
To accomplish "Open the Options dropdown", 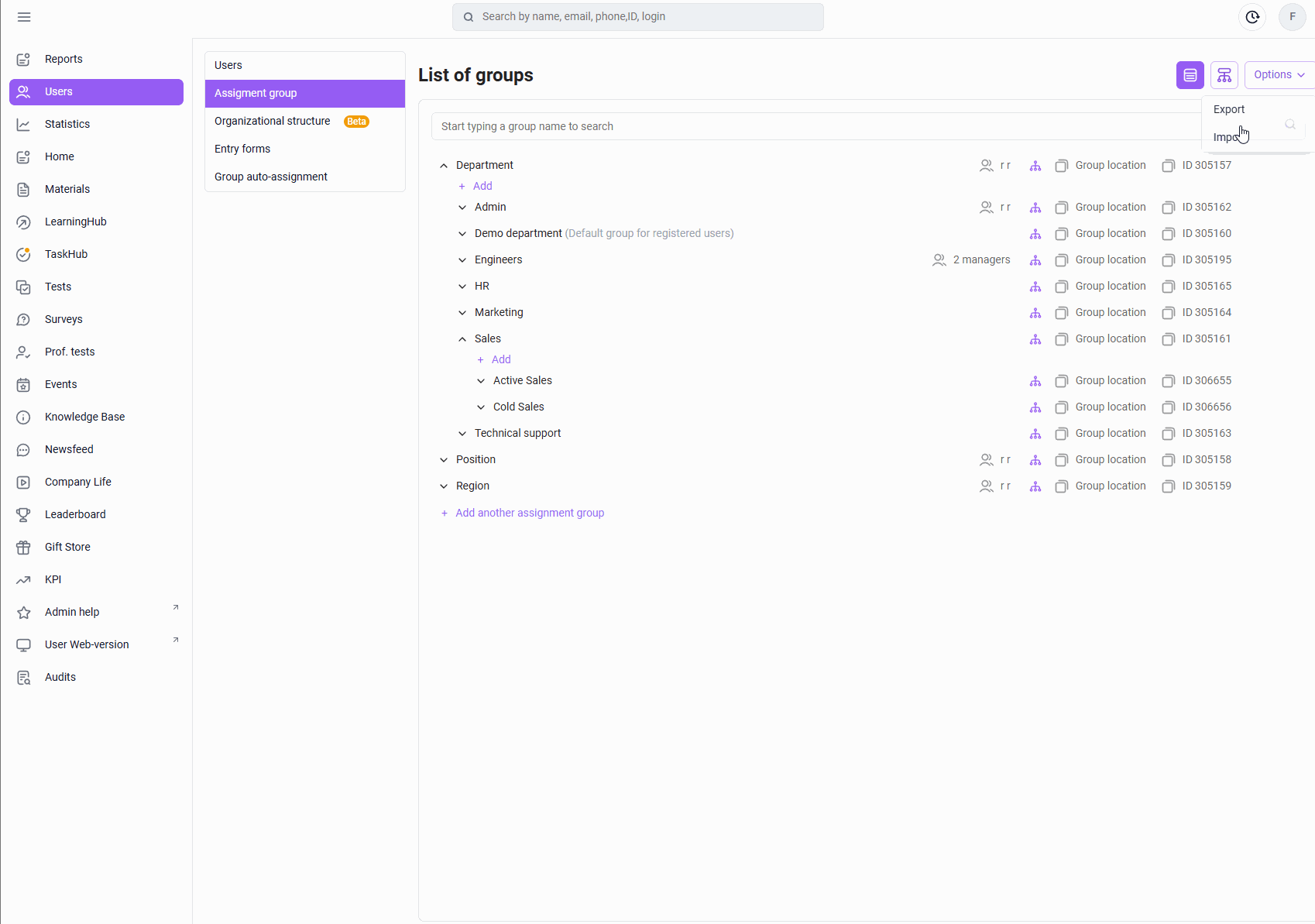I will point(1279,75).
